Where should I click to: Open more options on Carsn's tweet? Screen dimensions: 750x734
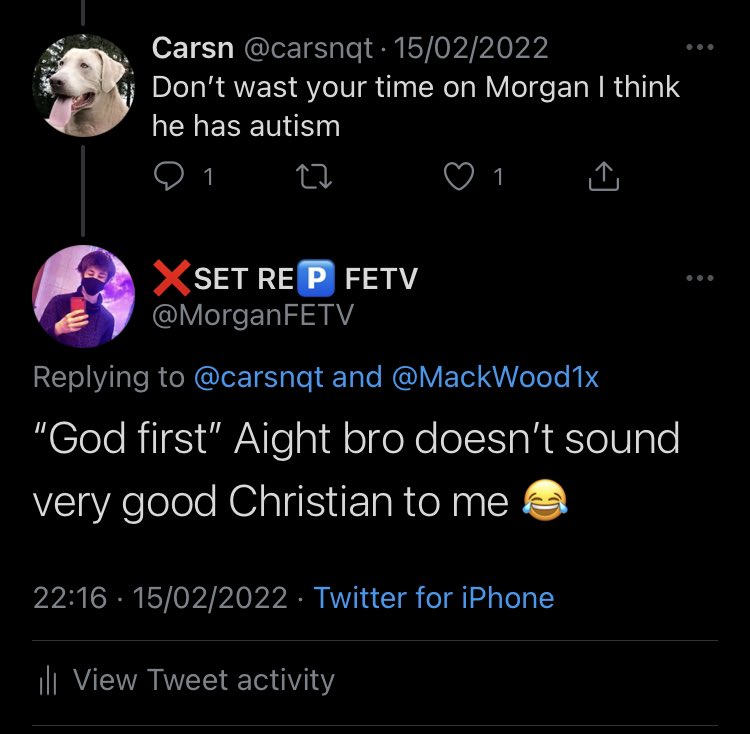(700, 48)
